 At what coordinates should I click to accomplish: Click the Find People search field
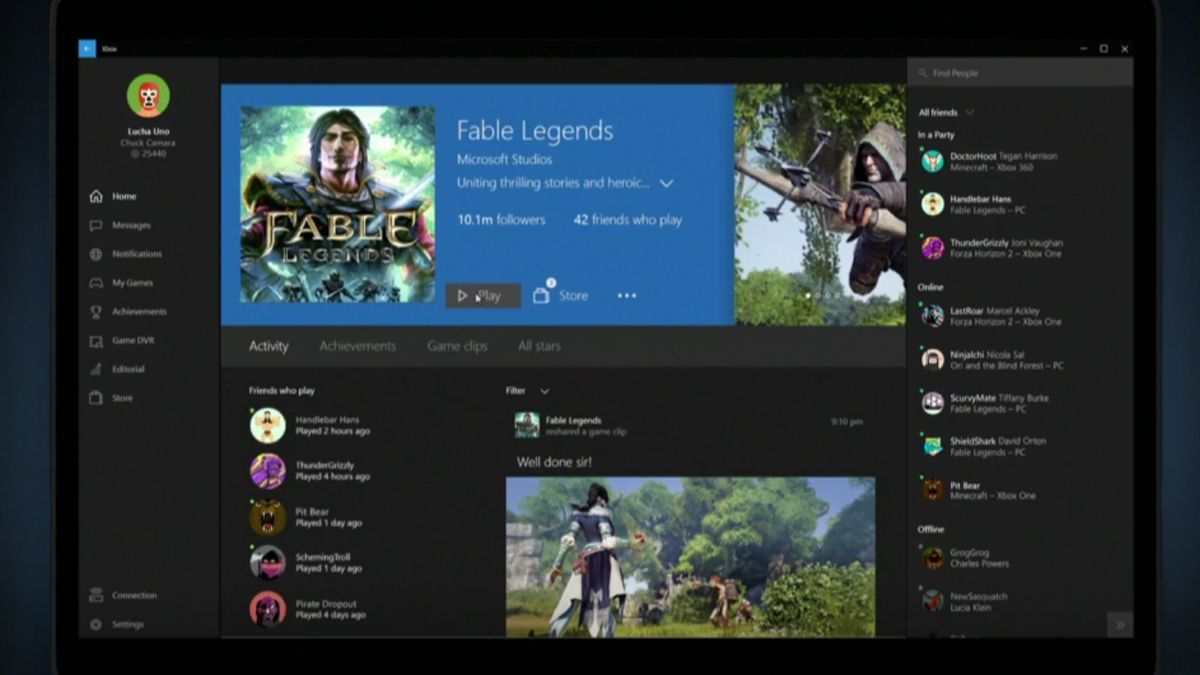tap(1020, 73)
